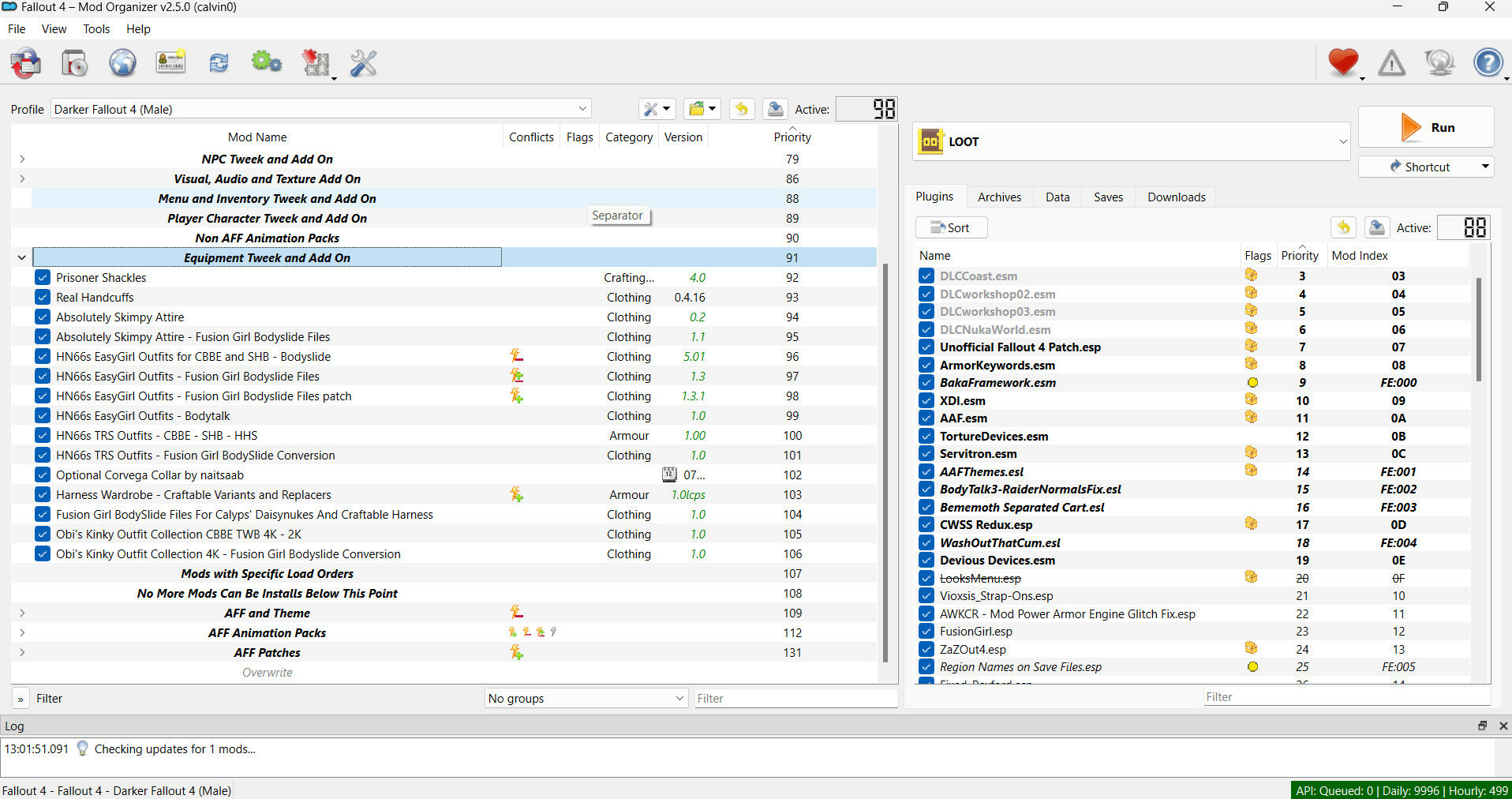Uncheck the Prisoner Shackles mod
The image size is (1512, 799).
click(43, 277)
